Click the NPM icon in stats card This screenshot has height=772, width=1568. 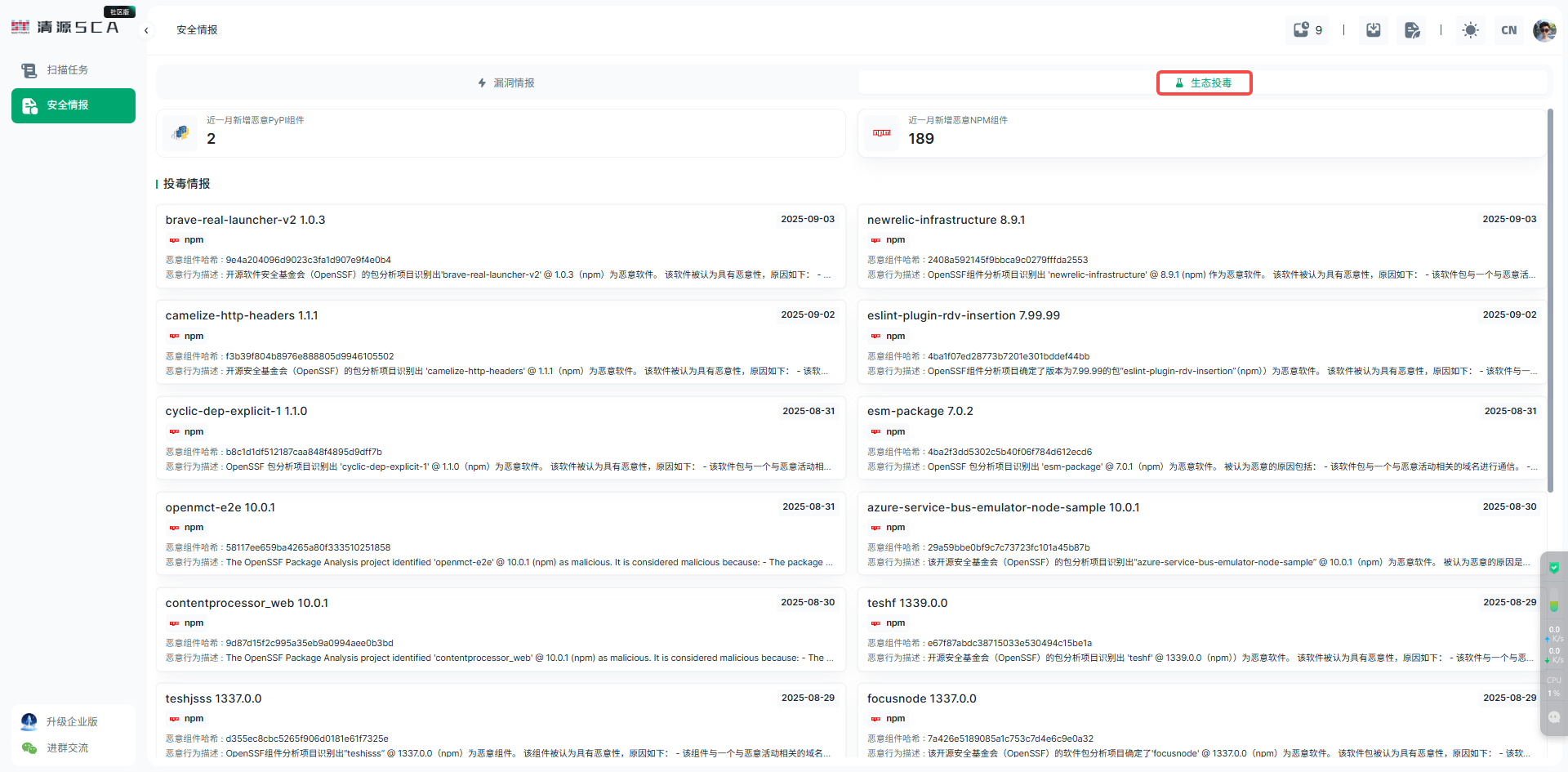[882, 132]
